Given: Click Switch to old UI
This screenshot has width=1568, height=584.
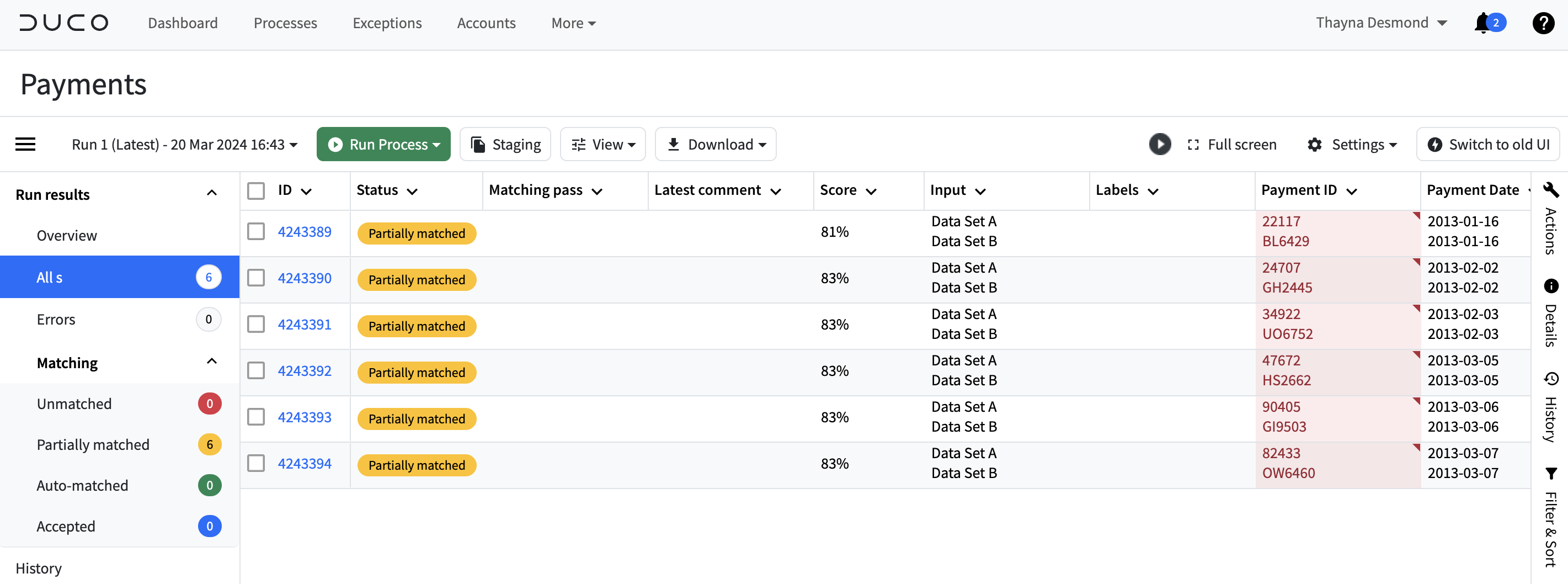Looking at the screenshot, I should 1488,144.
